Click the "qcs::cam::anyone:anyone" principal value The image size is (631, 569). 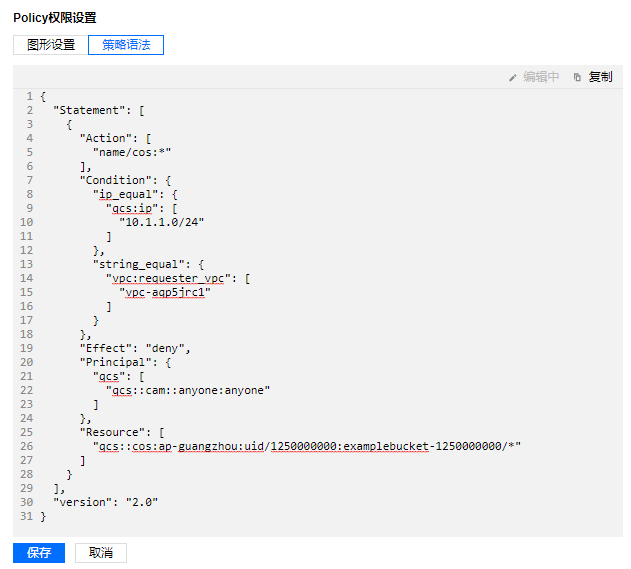click(x=188, y=390)
